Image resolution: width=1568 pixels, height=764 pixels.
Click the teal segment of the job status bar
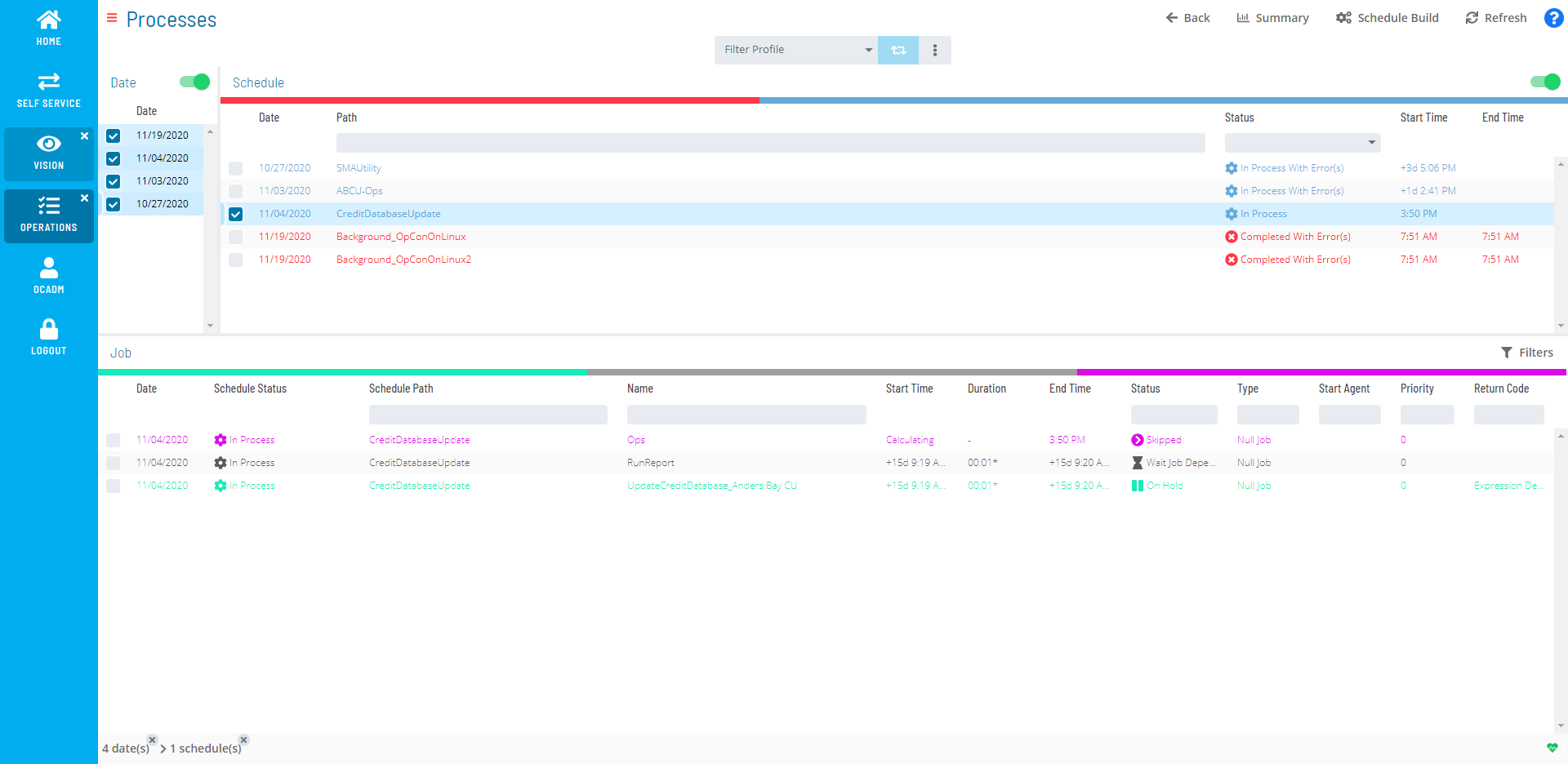coord(343,372)
